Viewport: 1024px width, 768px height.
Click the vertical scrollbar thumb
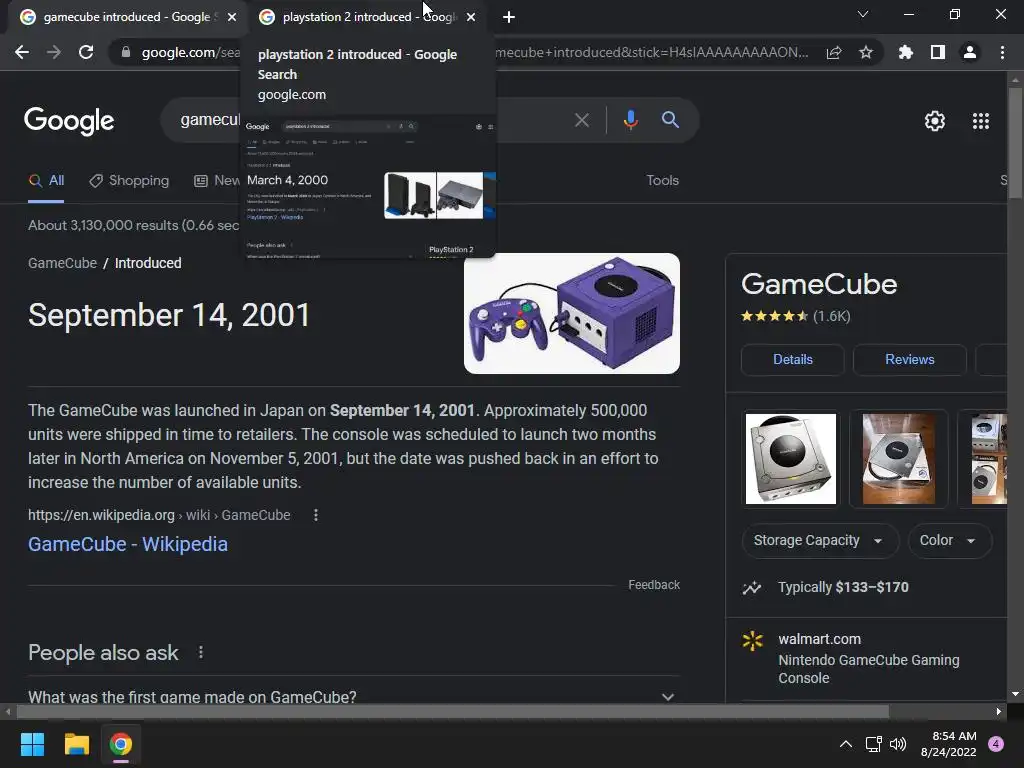click(1014, 142)
